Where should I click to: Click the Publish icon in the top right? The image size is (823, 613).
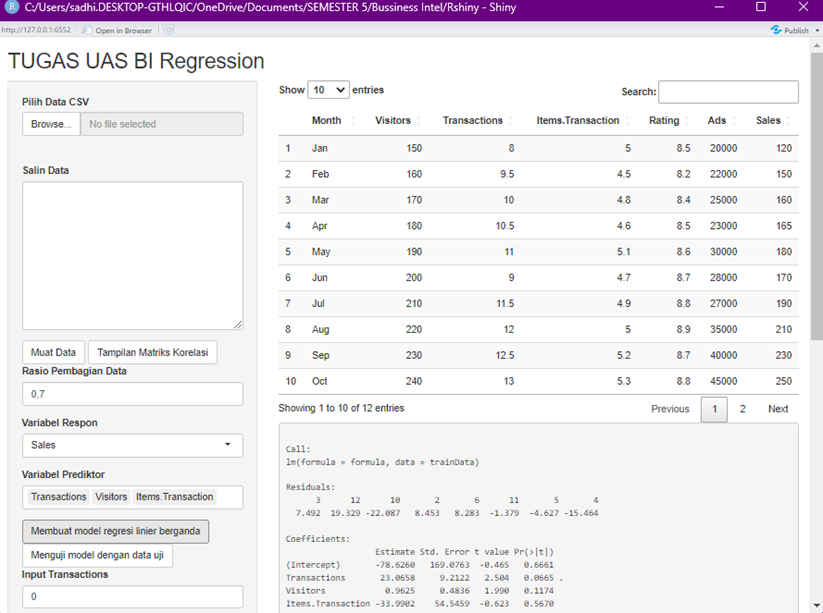tap(775, 30)
